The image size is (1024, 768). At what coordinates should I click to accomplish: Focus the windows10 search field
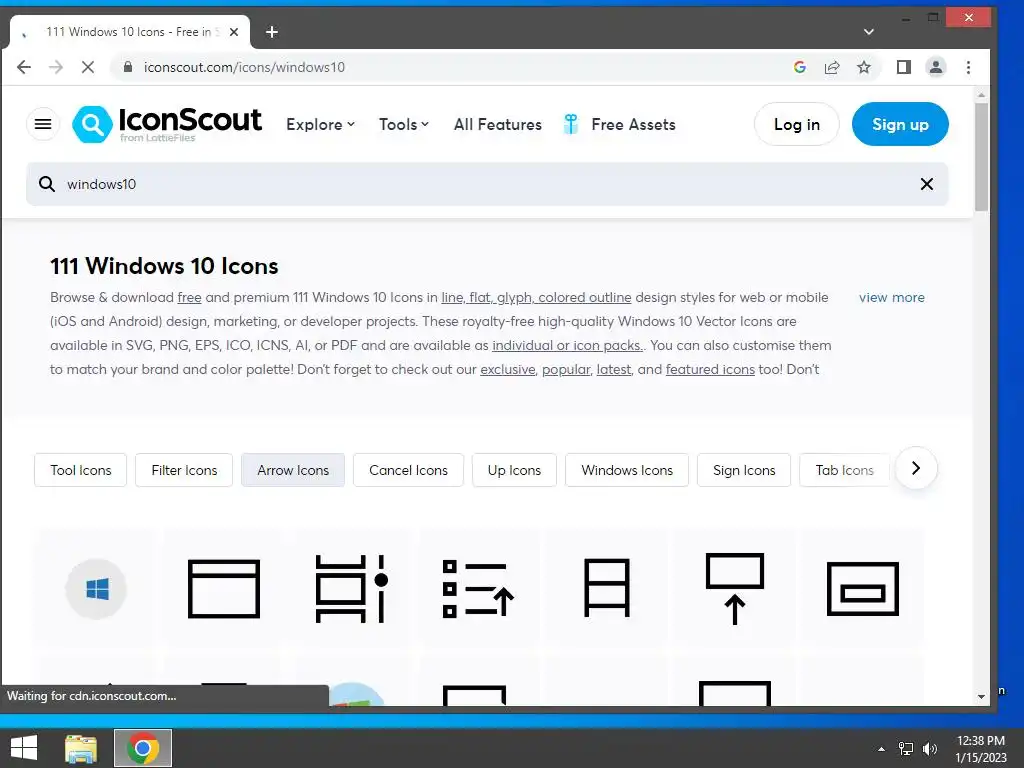click(x=487, y=184)
